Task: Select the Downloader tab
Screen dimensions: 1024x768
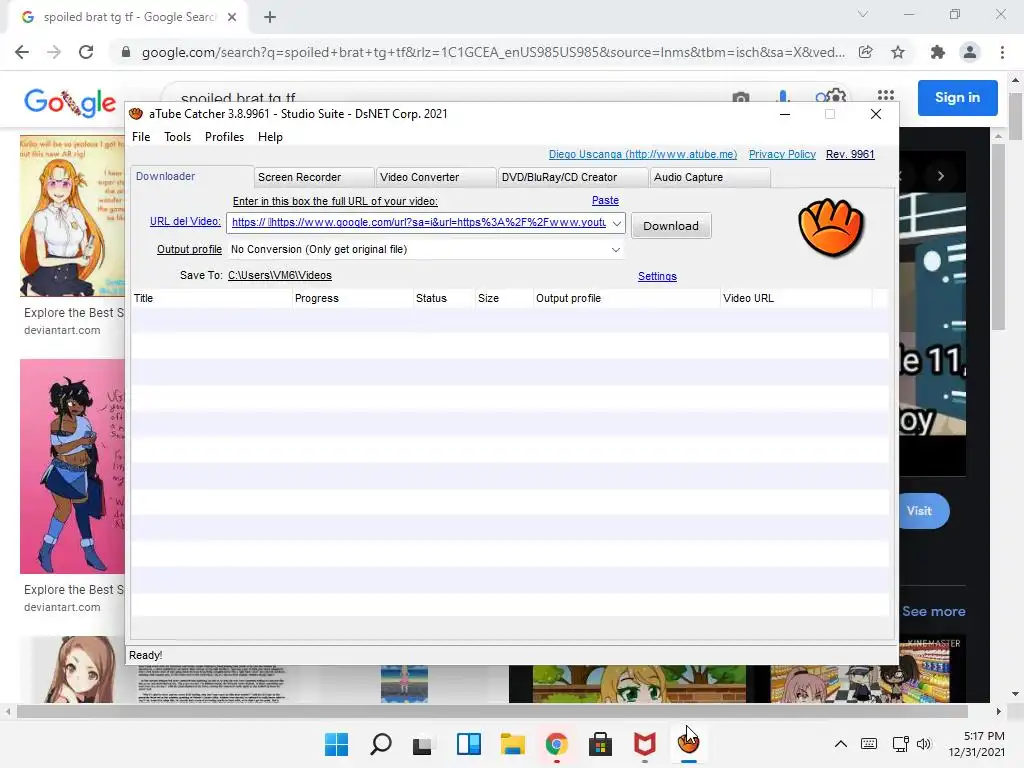Action: tap(191, 176)
